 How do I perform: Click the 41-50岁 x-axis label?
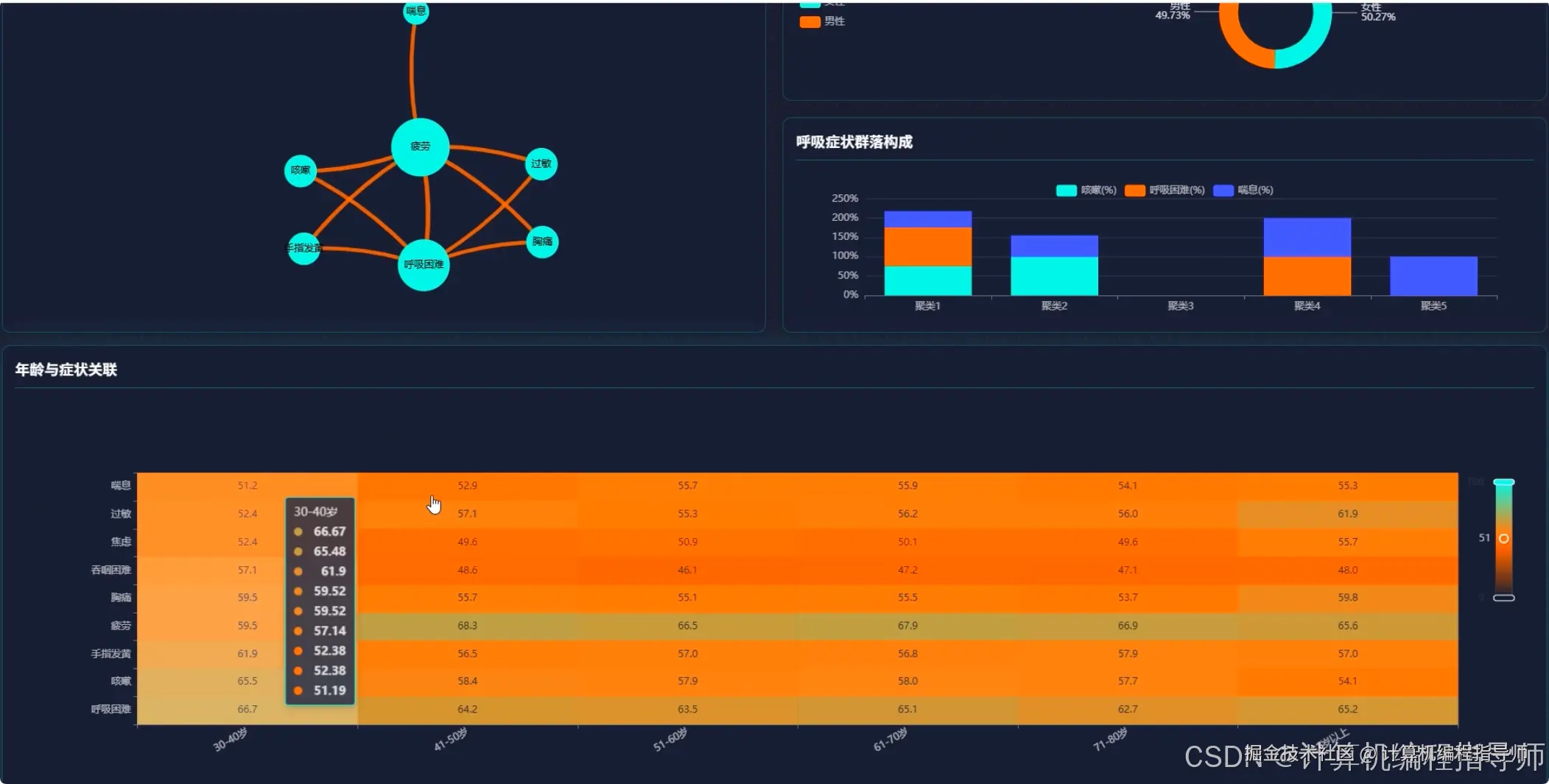pyautogui.click(x=450, y=740)
